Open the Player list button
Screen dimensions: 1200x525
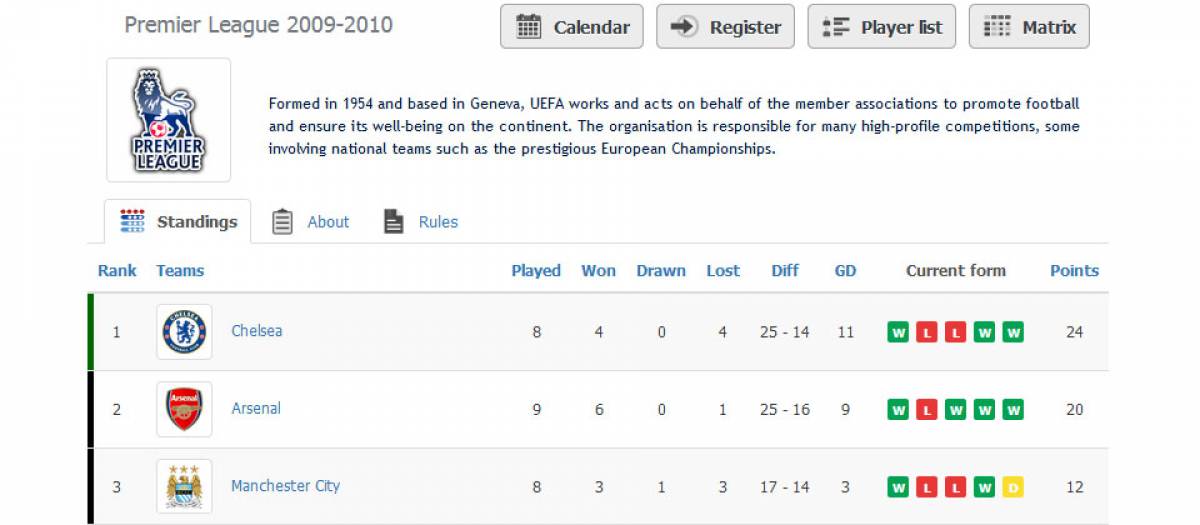[x=881, y=27]
